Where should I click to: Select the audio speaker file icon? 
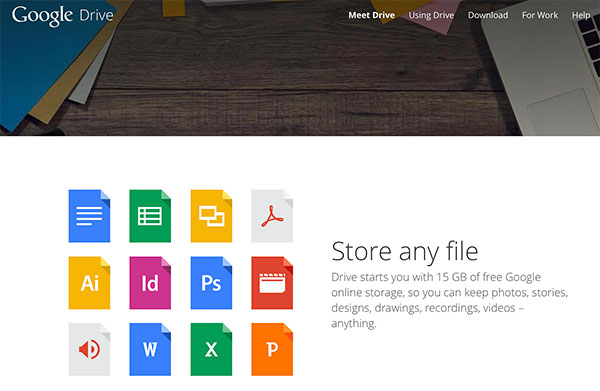89,349
